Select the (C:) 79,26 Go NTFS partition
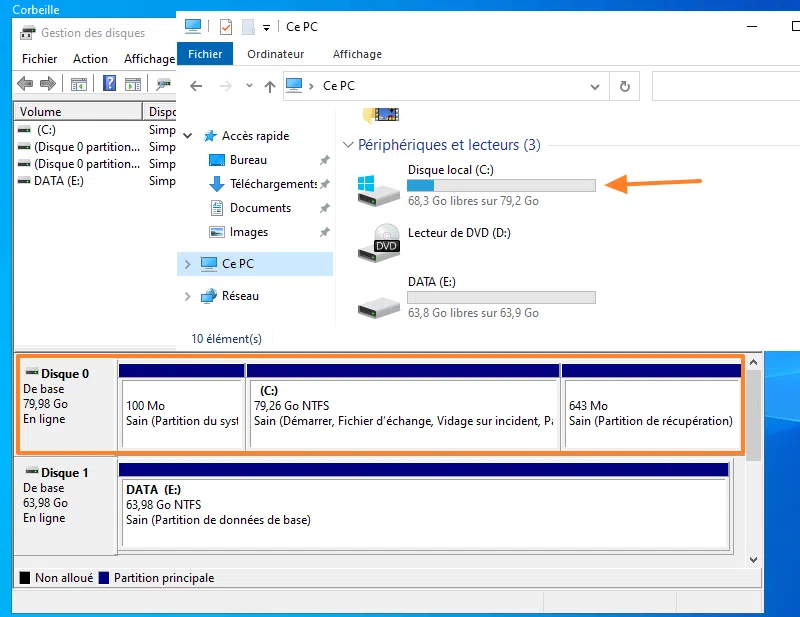 pyautogui.click(x=402, y=412)
